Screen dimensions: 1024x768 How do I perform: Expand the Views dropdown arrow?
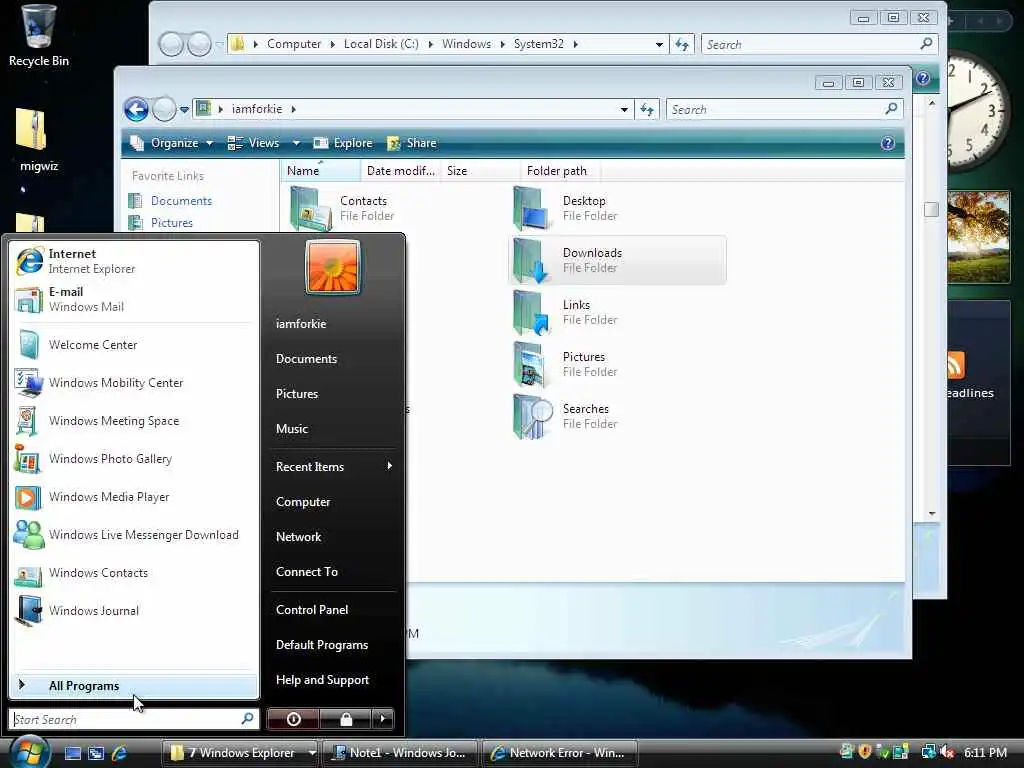[296, 143]
